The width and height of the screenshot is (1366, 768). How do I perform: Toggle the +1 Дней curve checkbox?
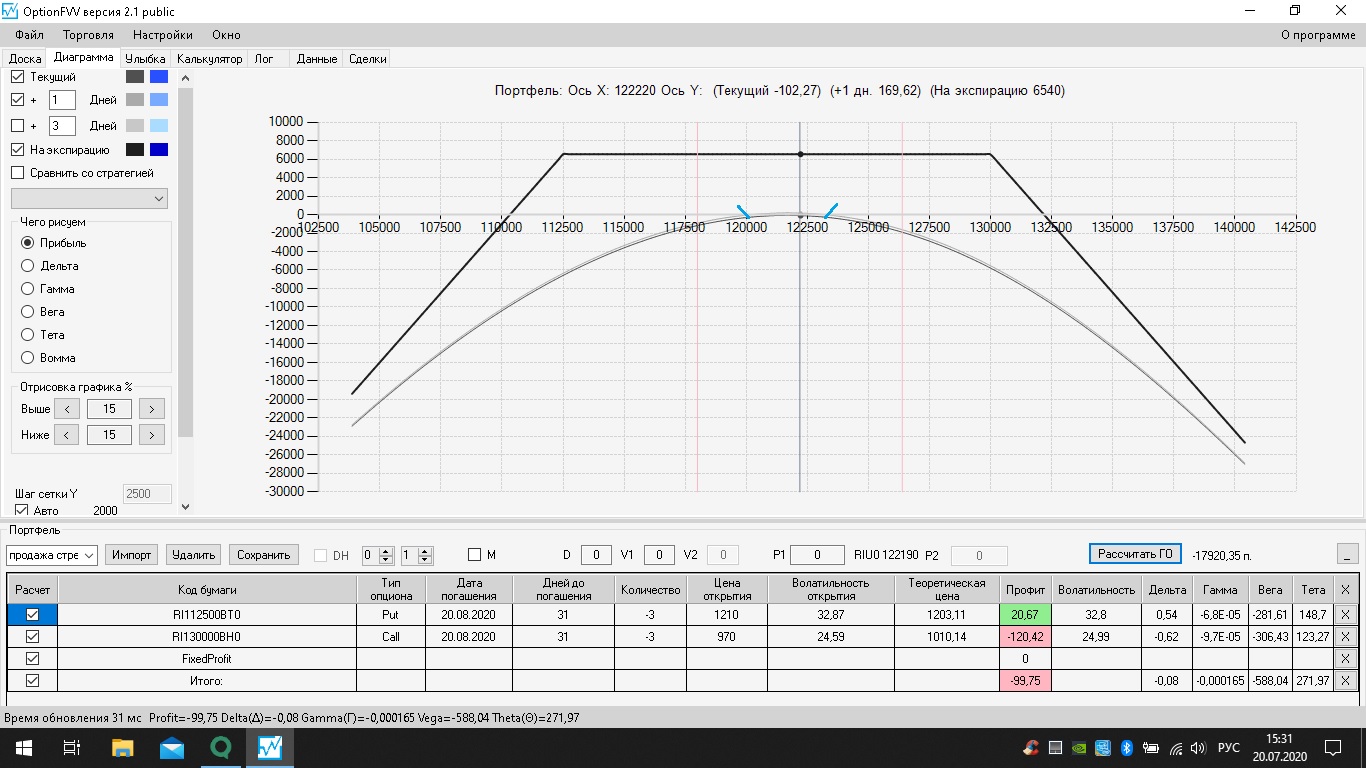tap(17, 100)
